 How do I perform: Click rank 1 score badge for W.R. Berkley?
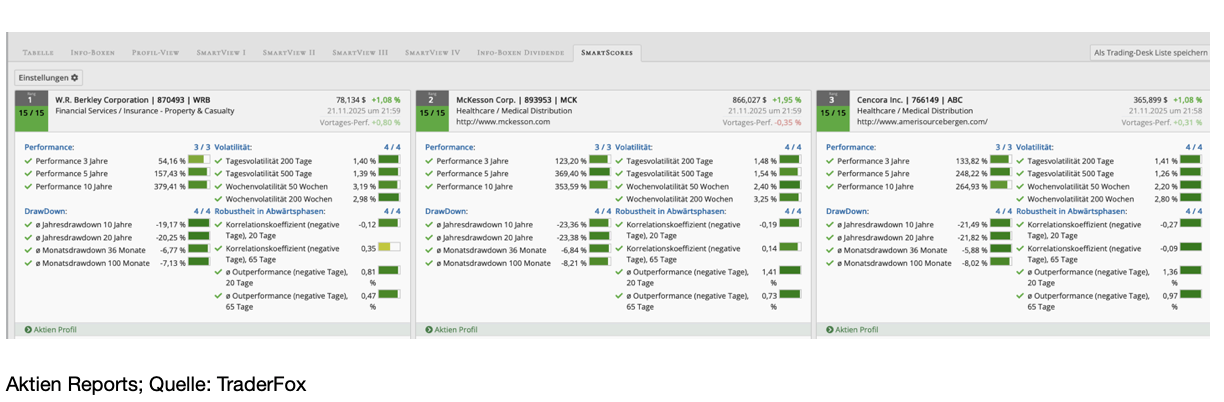click(x=31, y=106)
